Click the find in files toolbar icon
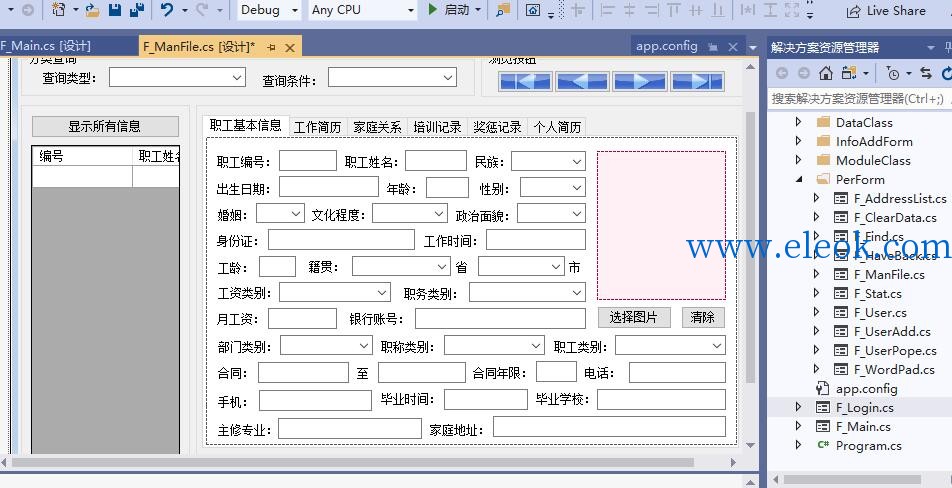952x488 pixels. [x=503, y=10]
